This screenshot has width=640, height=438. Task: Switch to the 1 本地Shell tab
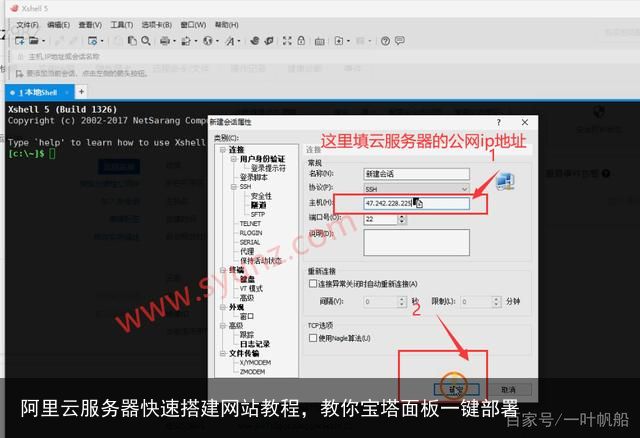39,92
